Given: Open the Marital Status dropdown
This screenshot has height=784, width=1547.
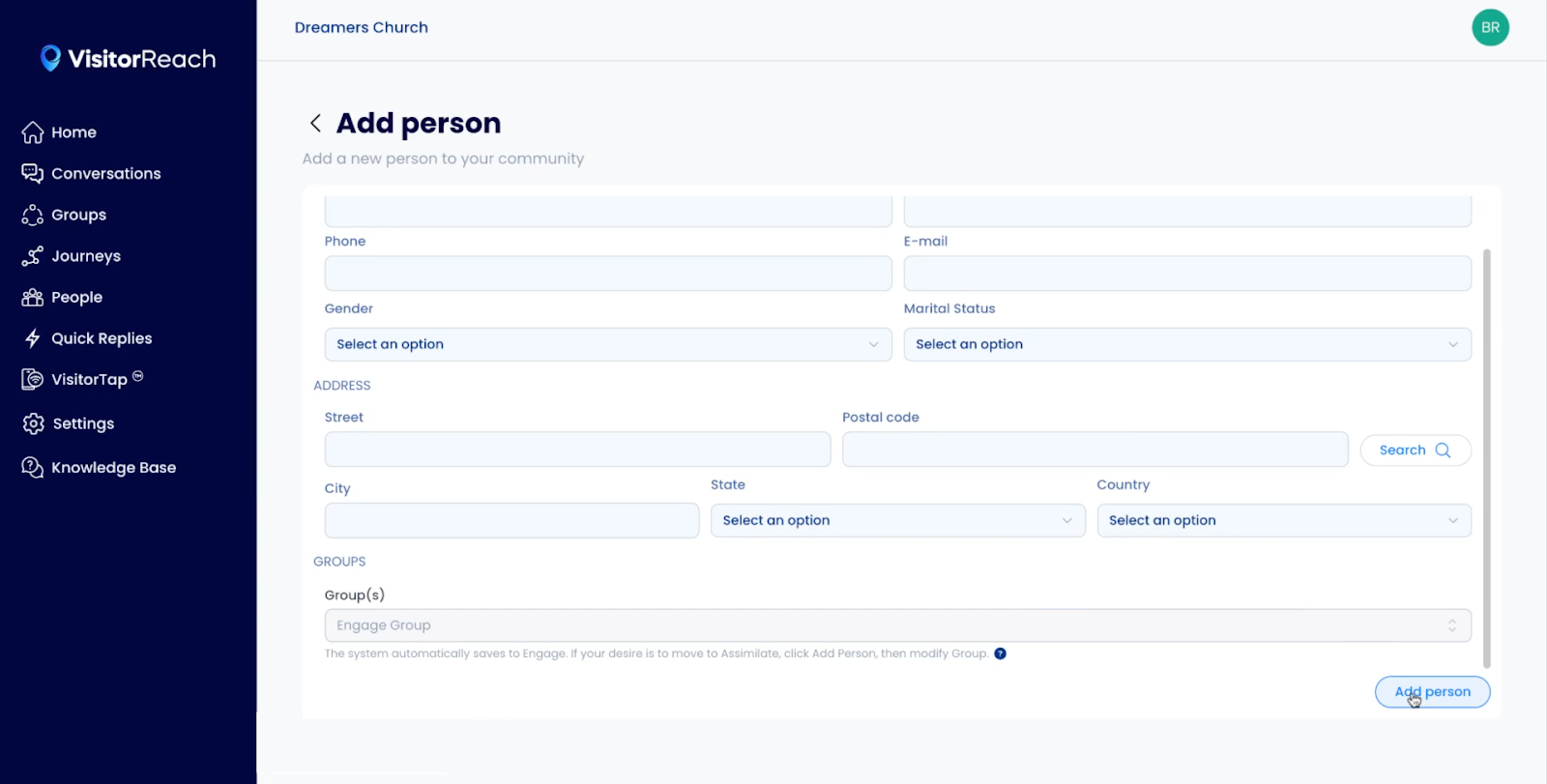Looking at the screenshot, I should click(1186, 344).
